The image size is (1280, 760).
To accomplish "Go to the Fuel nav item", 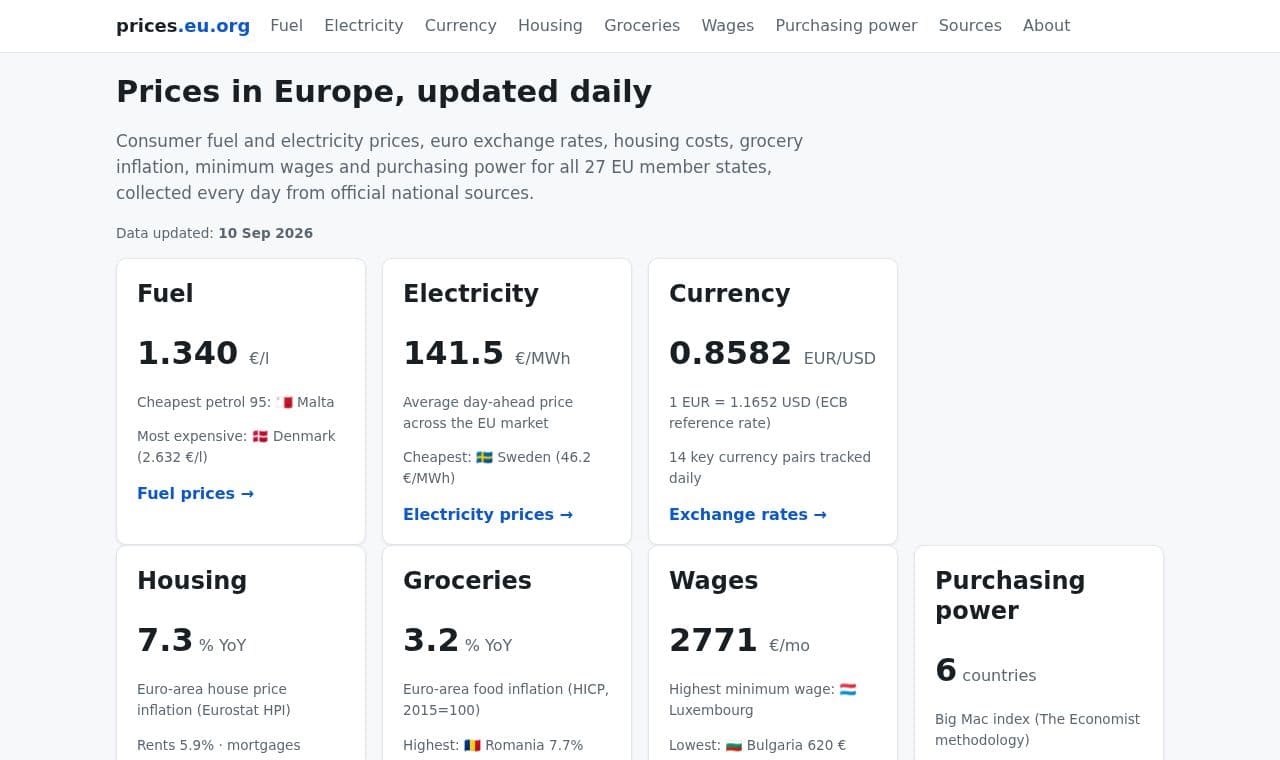I will (286, 26).
